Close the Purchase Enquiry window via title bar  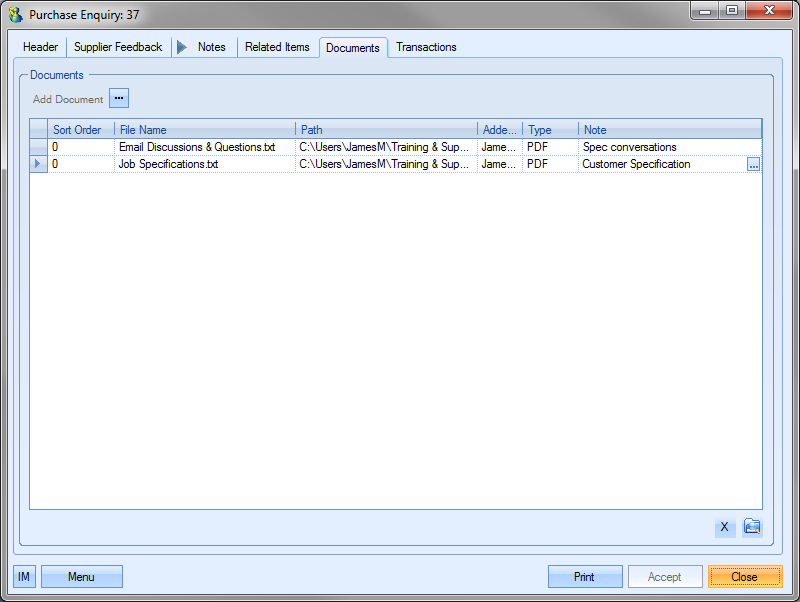pyautogui.click(x=769, y=10)
